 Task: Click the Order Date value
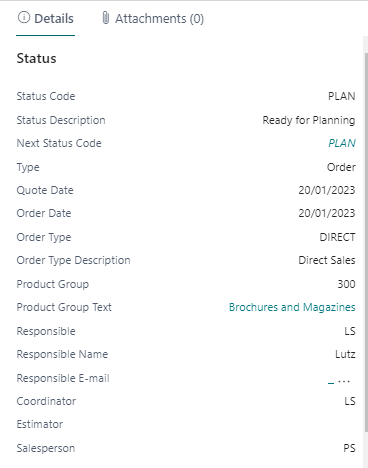[327, 213]
